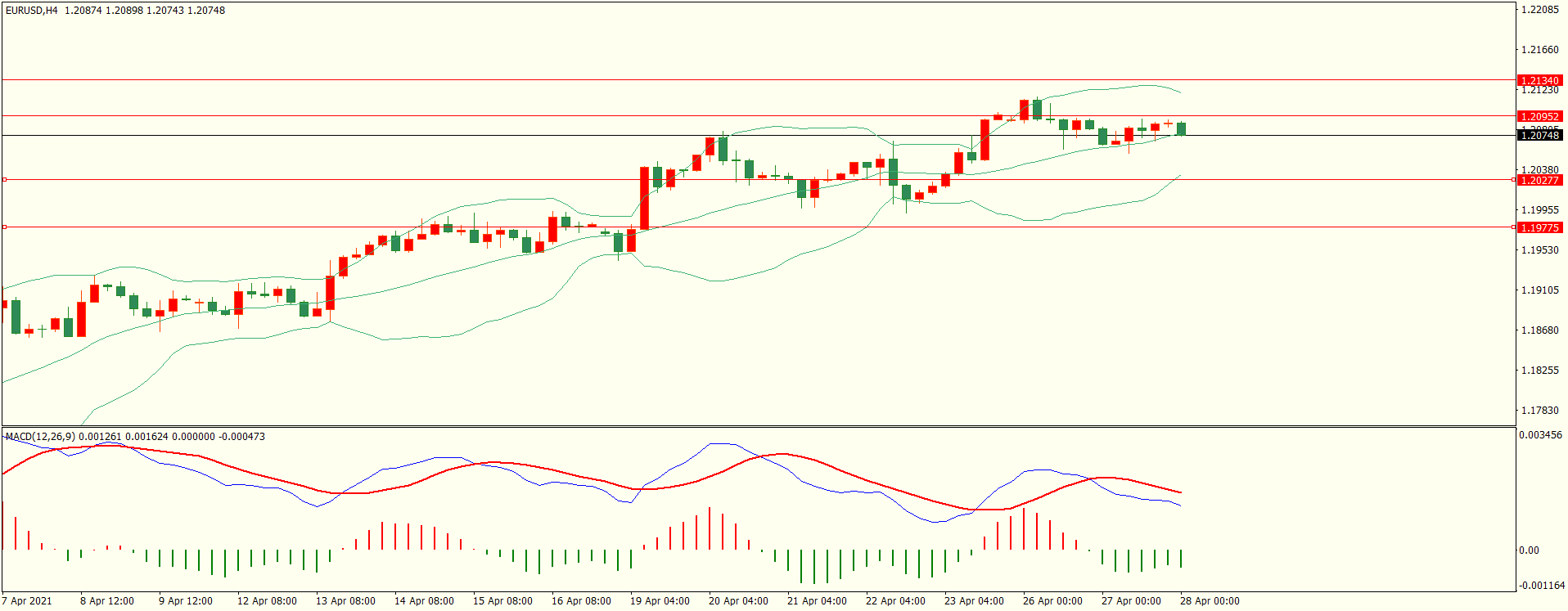Click the 19 Apr 04:00 time label
Screen dimensions: 1568x611
click(660, 601)
